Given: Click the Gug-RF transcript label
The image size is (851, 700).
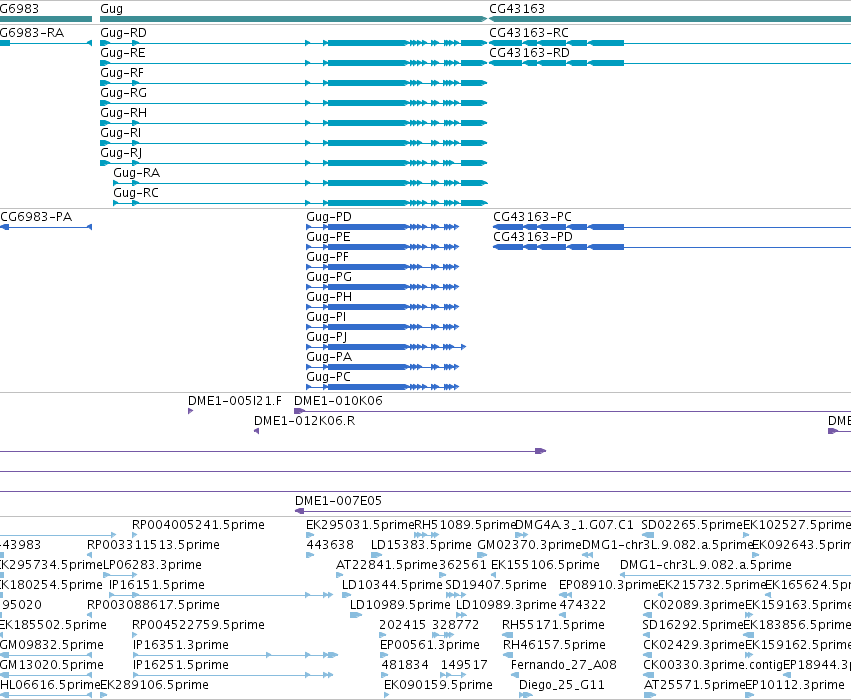Looking at the screenshot, I should (122, 73).
